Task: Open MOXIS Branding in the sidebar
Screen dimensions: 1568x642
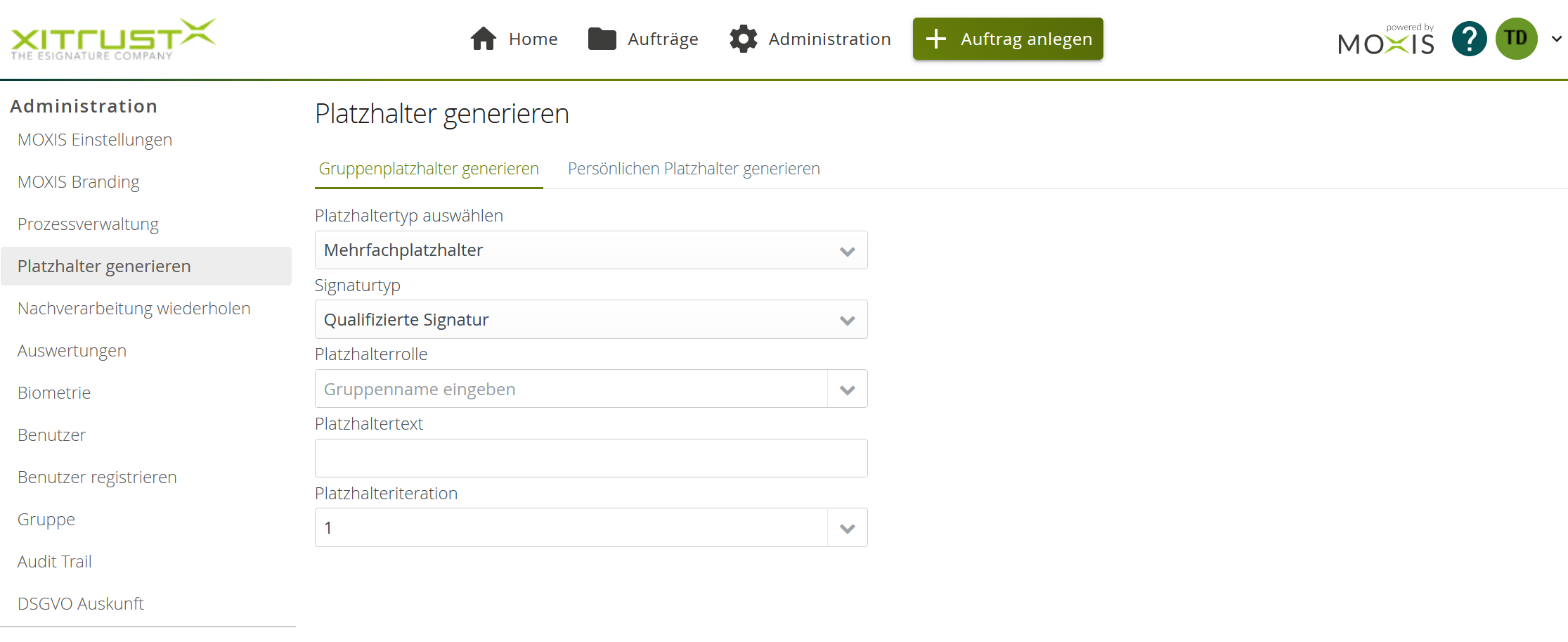Action: (x=78, y=181)
